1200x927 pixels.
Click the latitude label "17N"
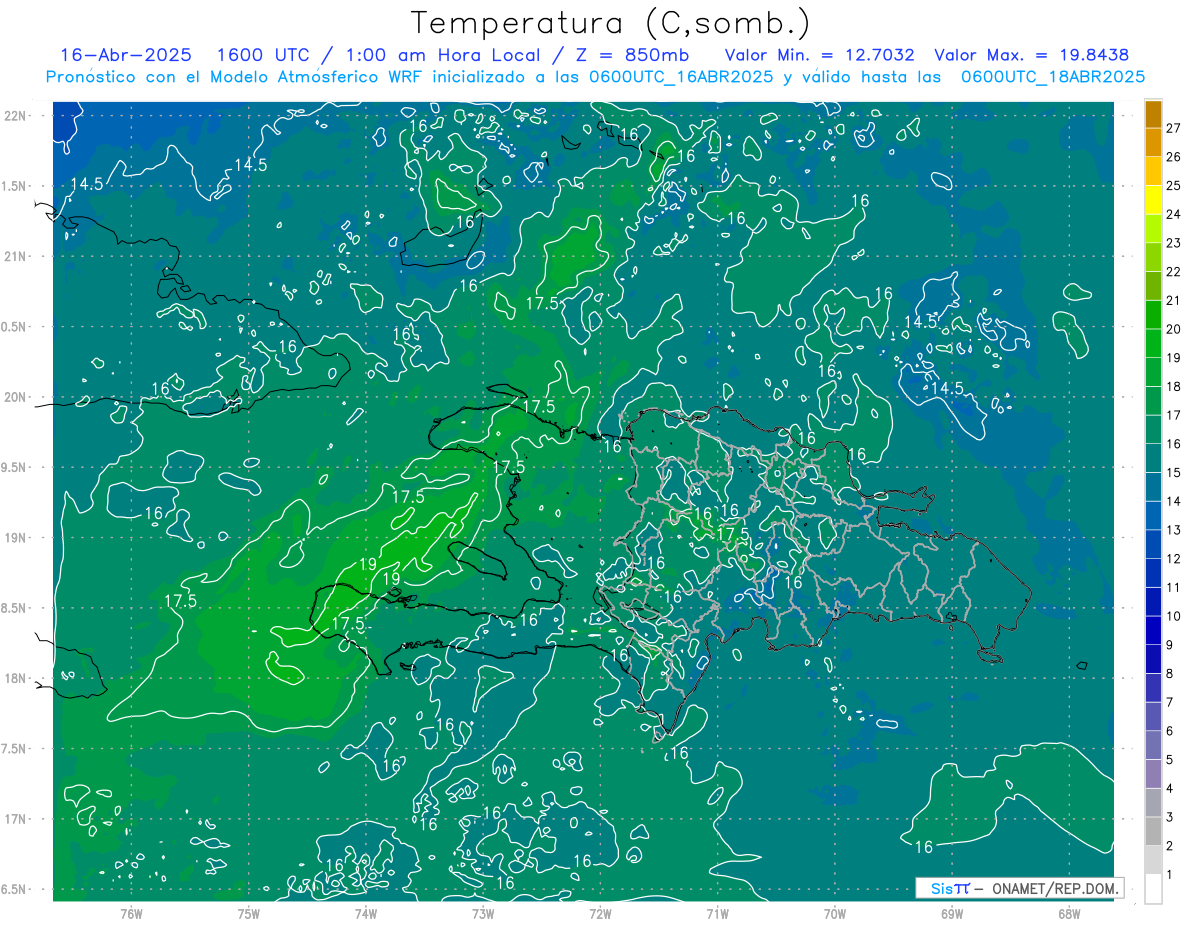coord(15,819)
